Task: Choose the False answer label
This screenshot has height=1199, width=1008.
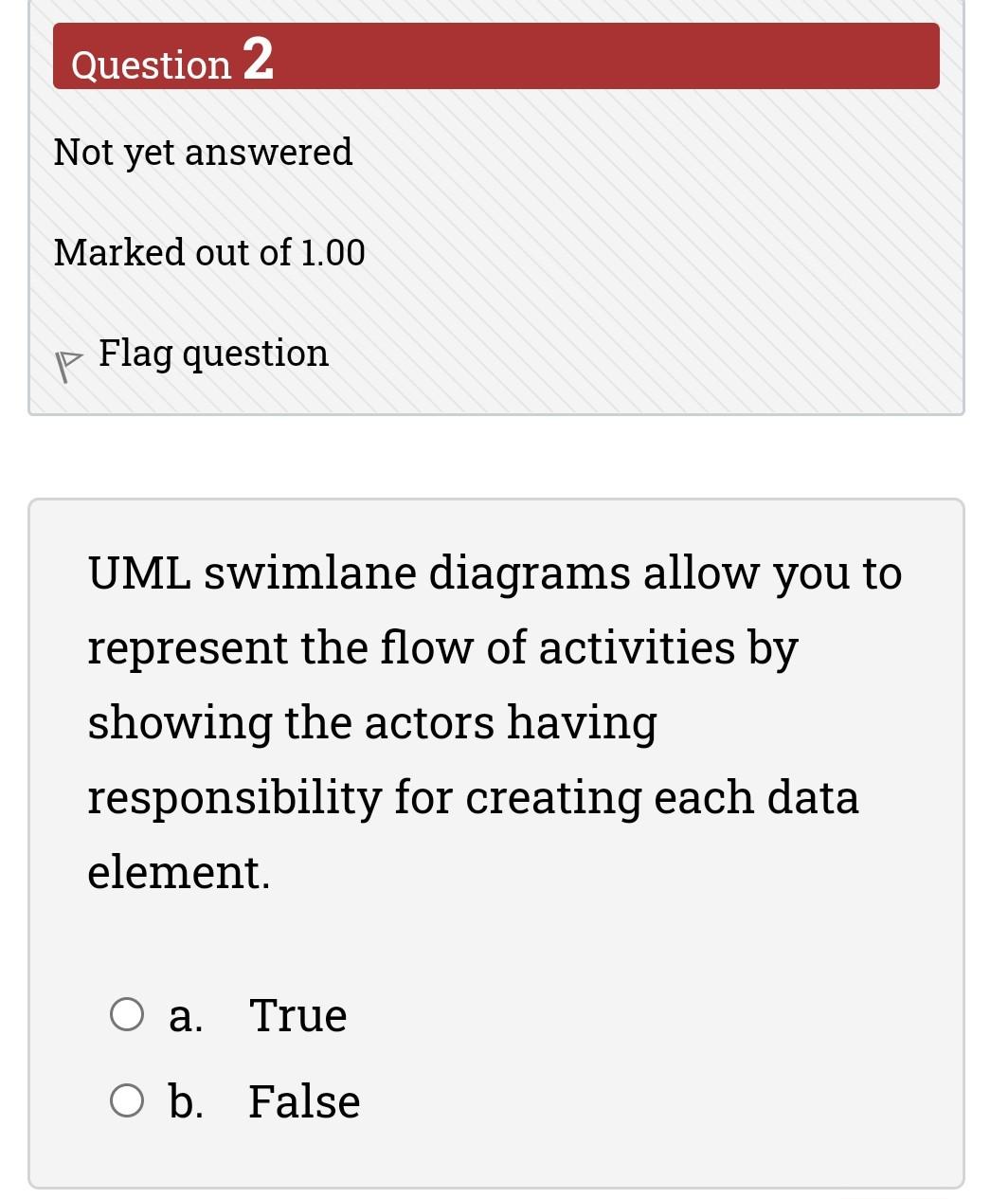Action: click(x=304, y=1101)
